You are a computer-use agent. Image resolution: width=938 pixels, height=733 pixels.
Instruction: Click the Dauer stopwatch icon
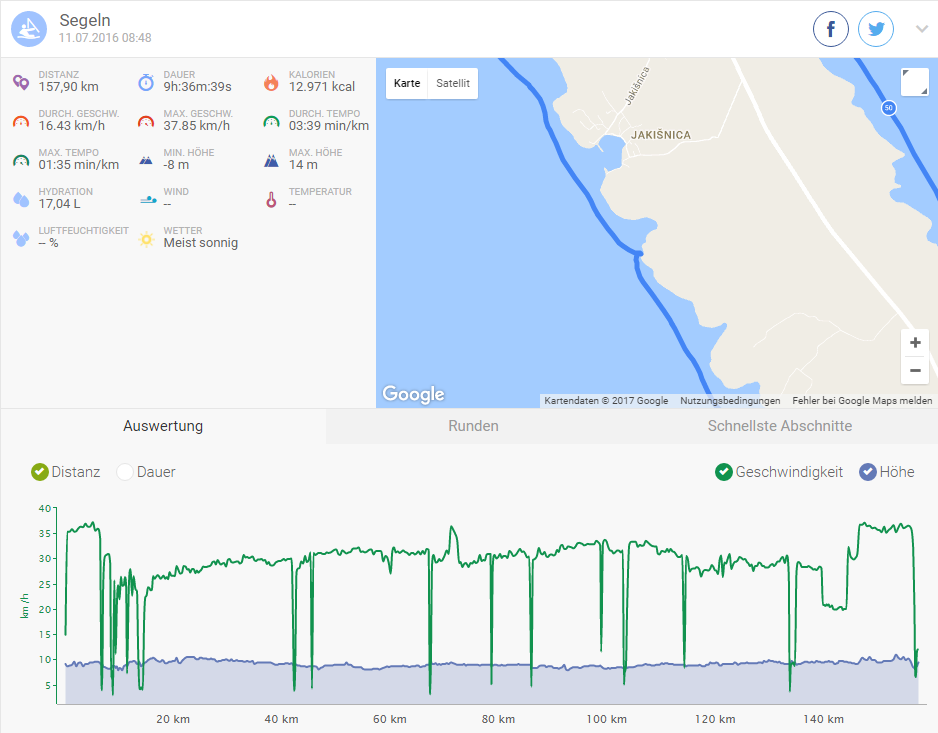pos(146,82)
